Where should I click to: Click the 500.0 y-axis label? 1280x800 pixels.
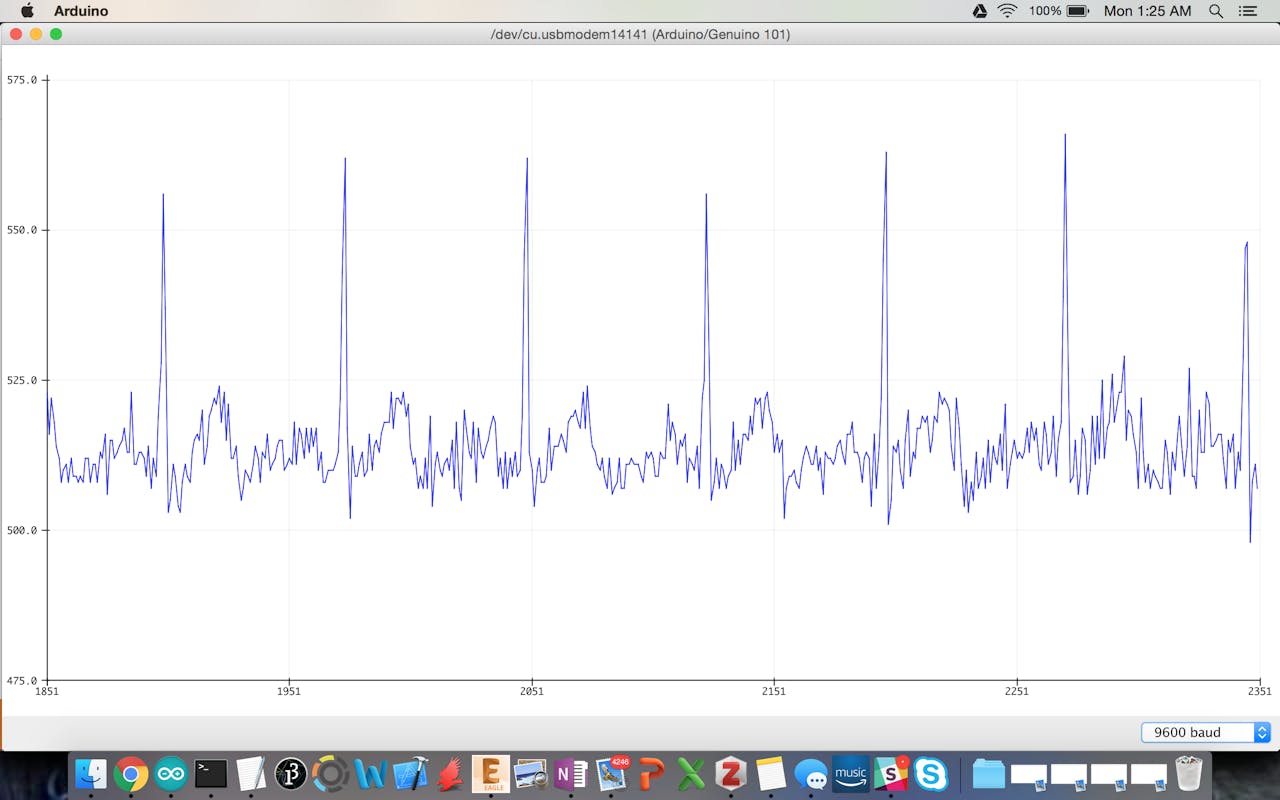(x=22, y=530)
